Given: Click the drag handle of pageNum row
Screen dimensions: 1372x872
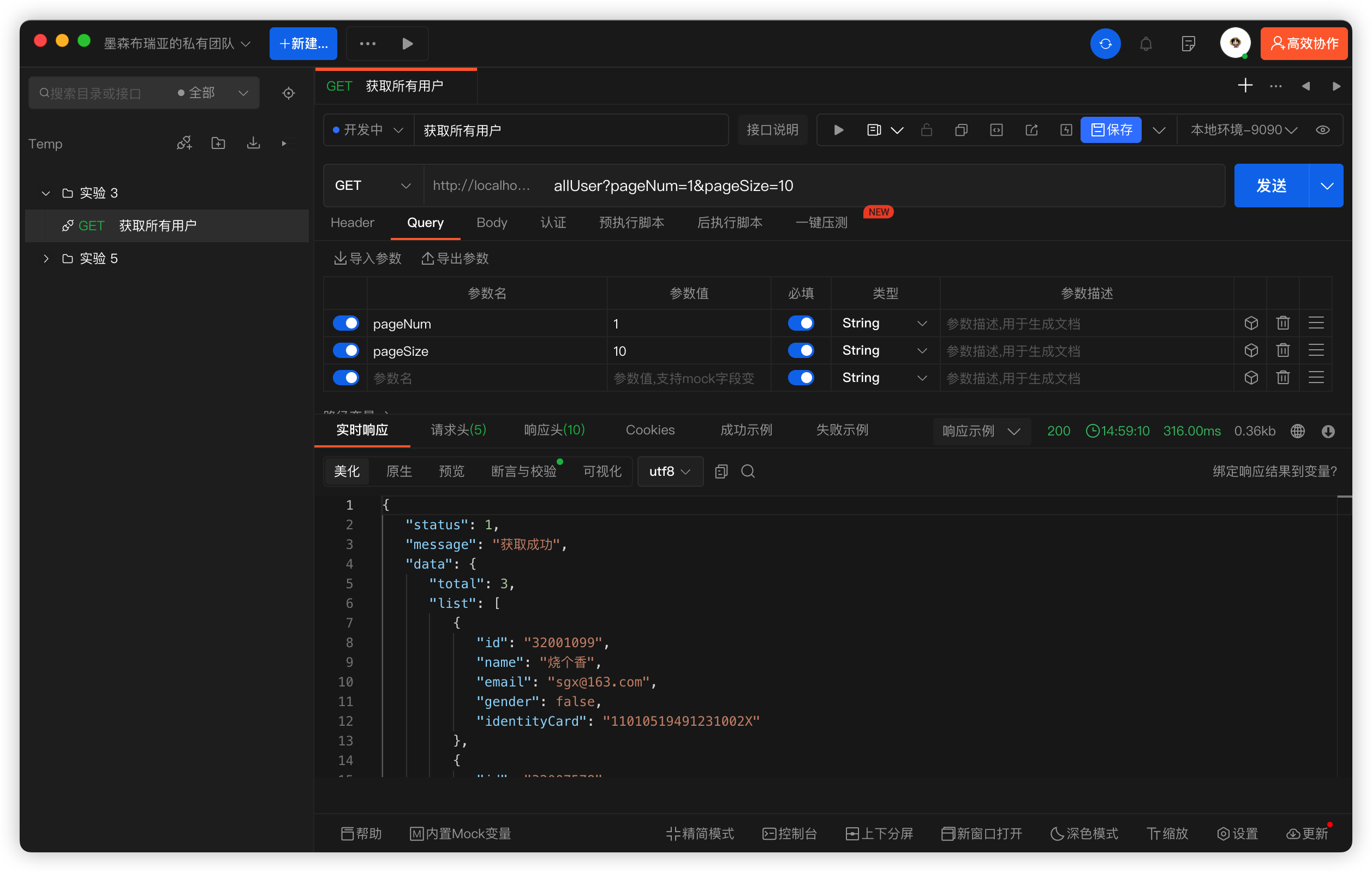Looking at the screenshot, I should pos(1316,323).
